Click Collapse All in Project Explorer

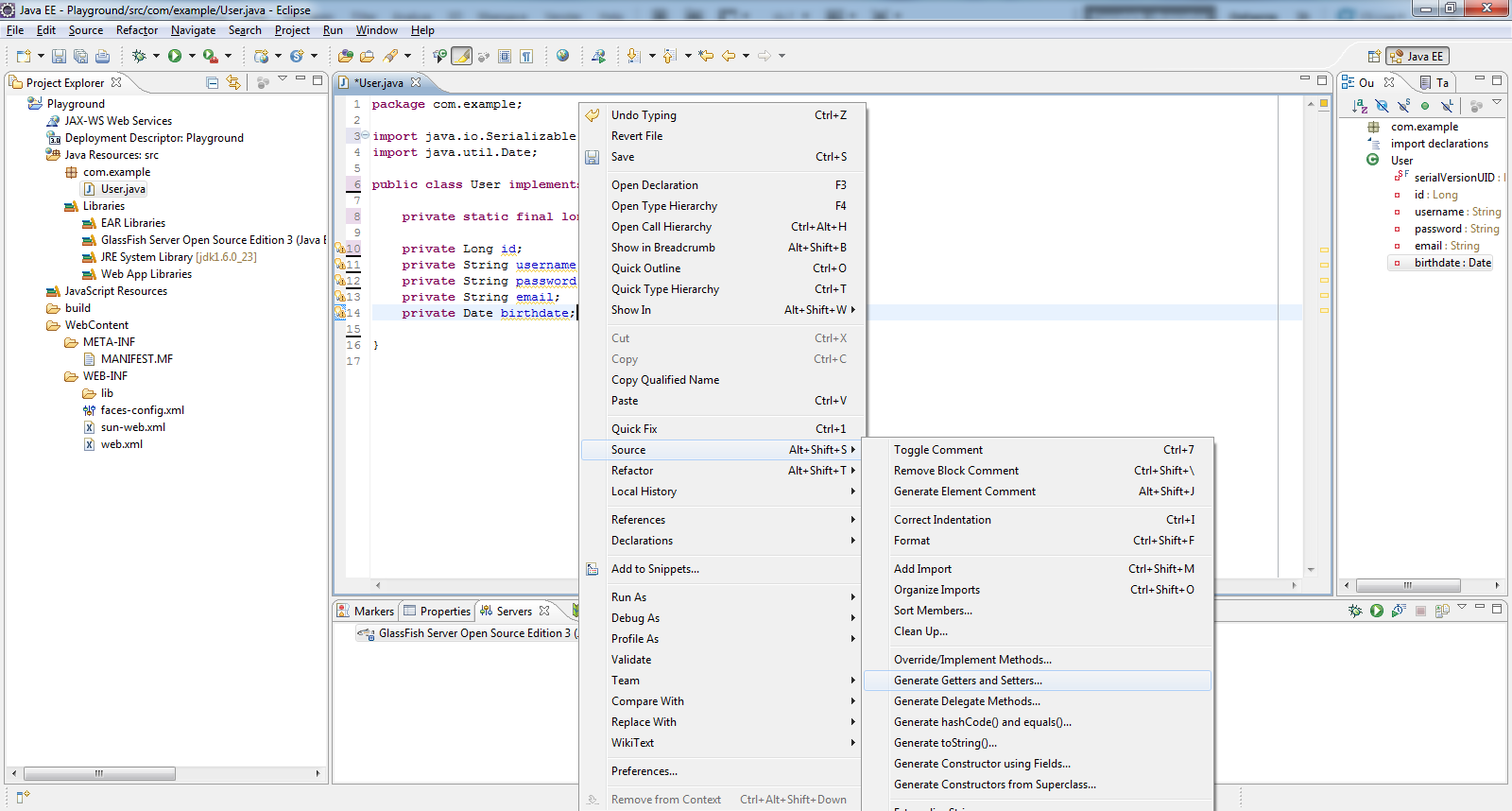[x=212, y=82]
